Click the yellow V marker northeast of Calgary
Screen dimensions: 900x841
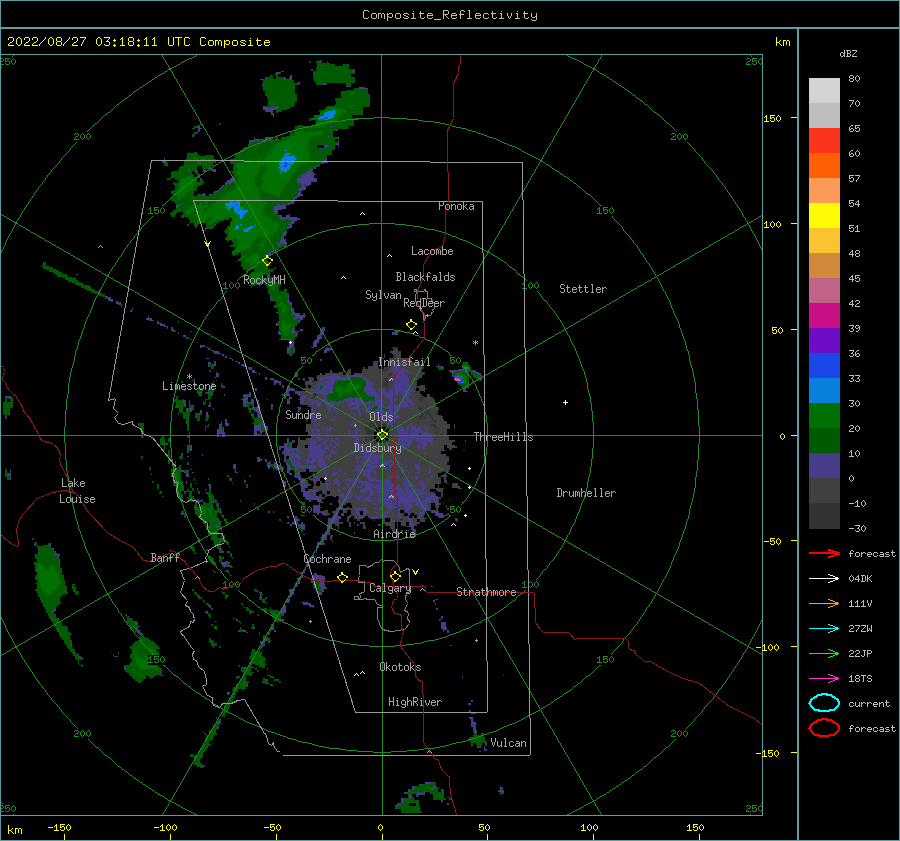pos(416,572)
